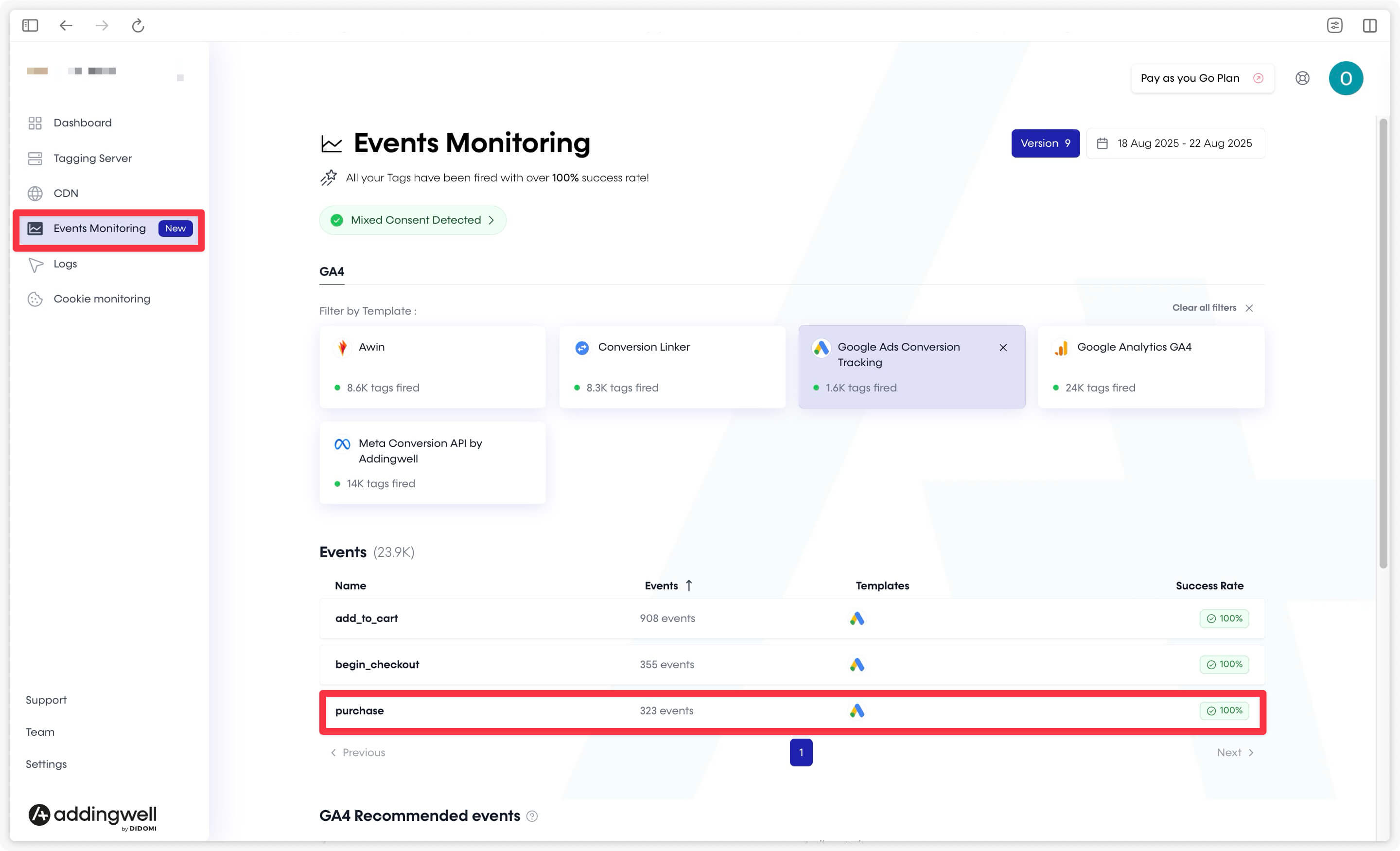The width and height of the screenshot is (1400, 851).
Task: Open the 18 Aug 2025 - 22 Aug 2025 date picker
Action: coord(1175,143)
